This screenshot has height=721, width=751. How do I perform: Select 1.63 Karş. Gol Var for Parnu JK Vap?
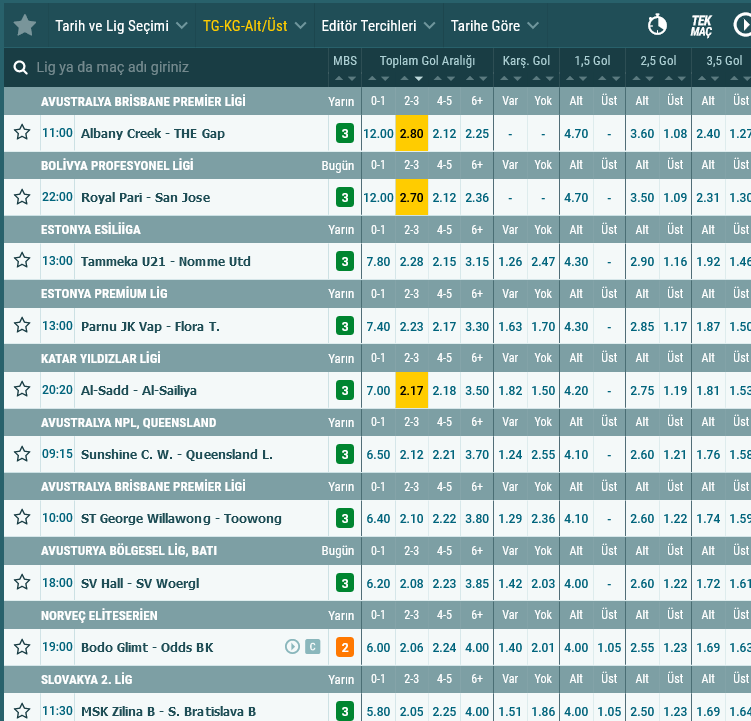pos(510,326)
